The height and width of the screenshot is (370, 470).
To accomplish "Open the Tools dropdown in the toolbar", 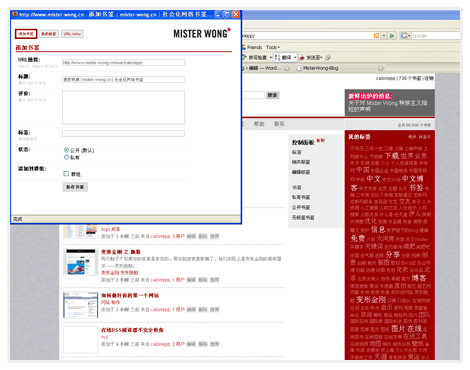I will [x=273, y=47].
